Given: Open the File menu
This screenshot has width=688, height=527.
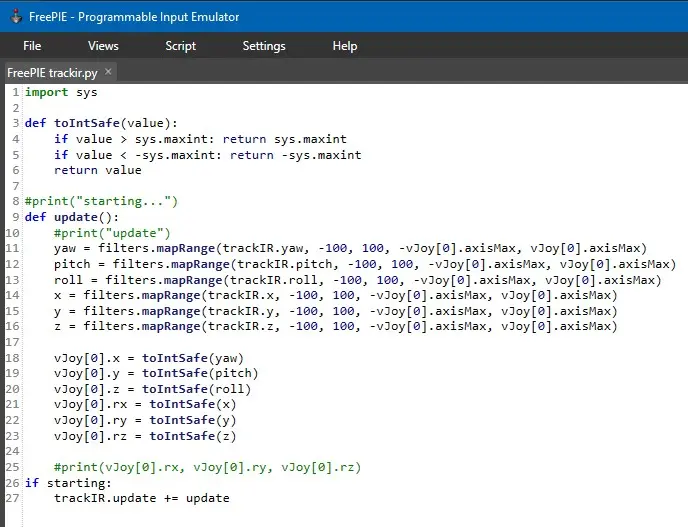Looking at the screenshot, I should pos(32,46).
